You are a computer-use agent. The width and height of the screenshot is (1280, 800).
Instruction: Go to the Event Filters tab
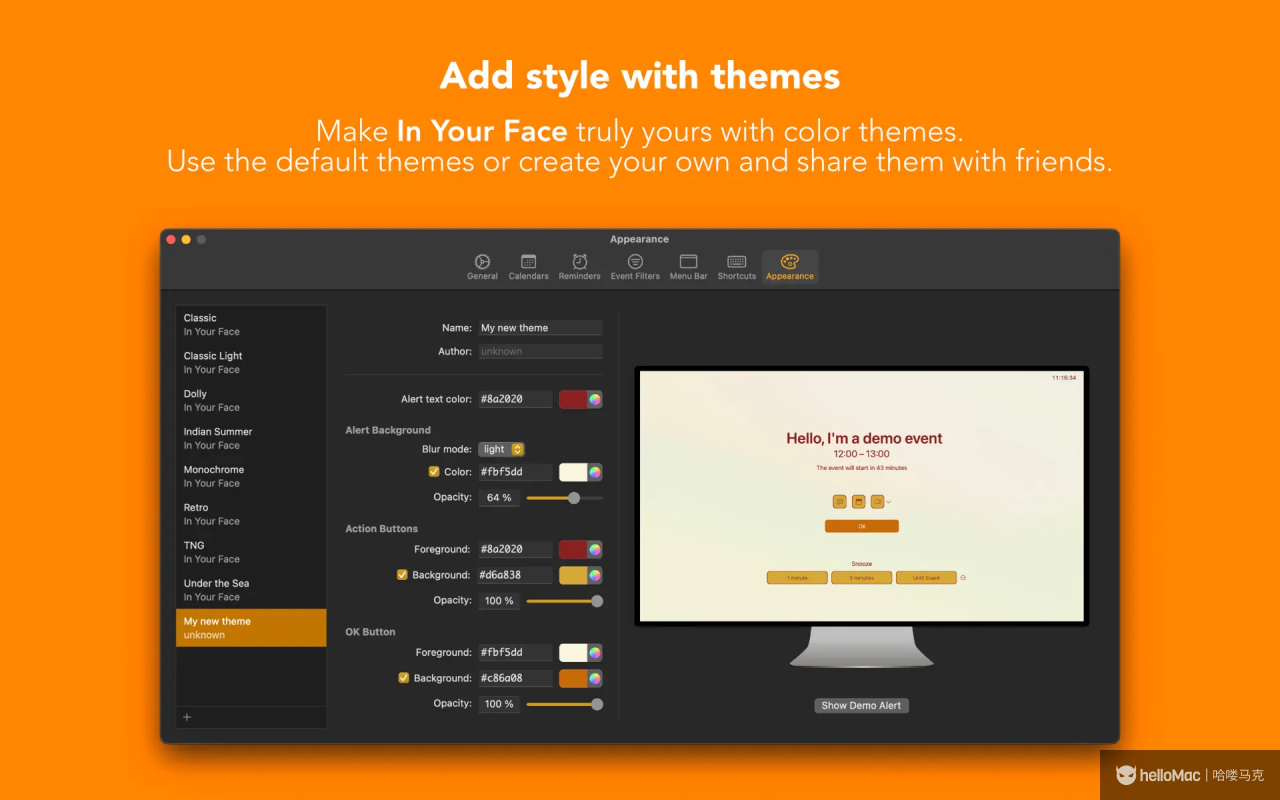(635, 267)
